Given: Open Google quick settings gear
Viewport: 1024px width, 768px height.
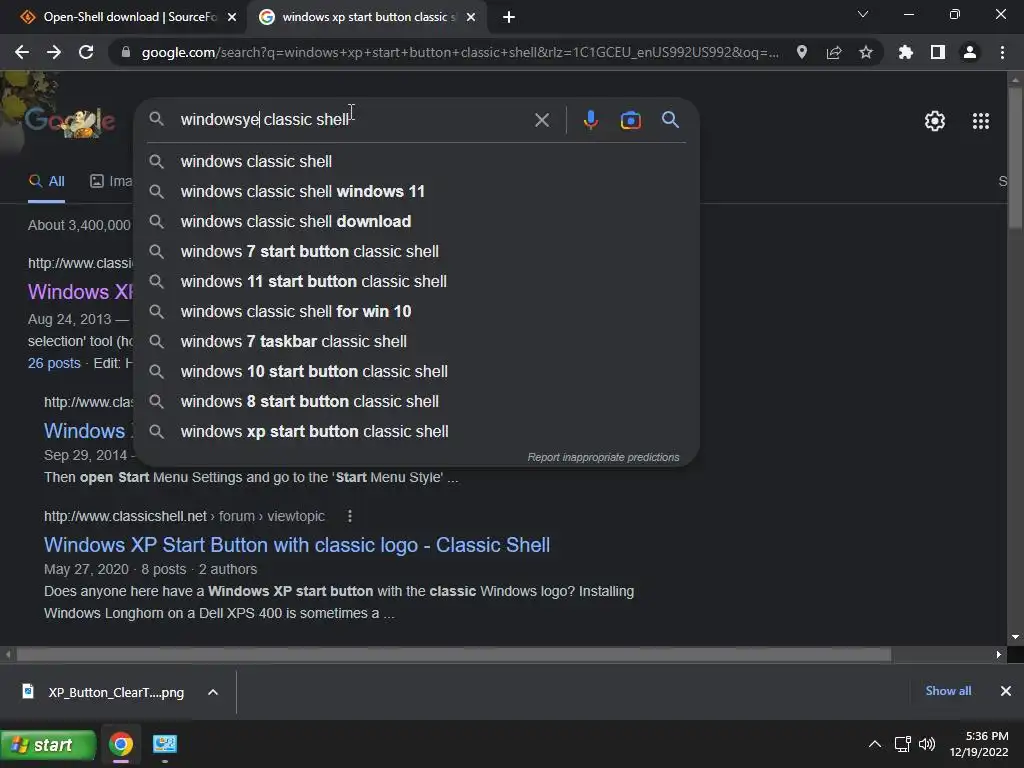Looking at the screenshot, I should tap(935, 121).
